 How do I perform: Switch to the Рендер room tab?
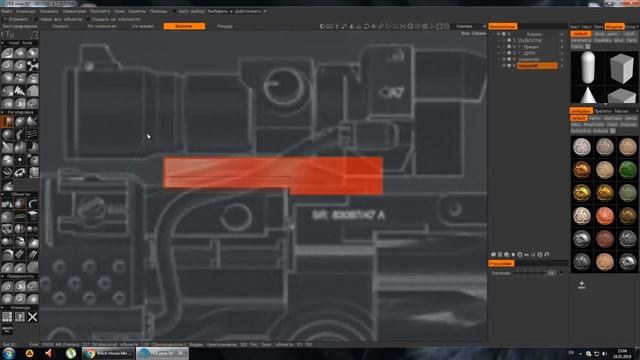224,26
